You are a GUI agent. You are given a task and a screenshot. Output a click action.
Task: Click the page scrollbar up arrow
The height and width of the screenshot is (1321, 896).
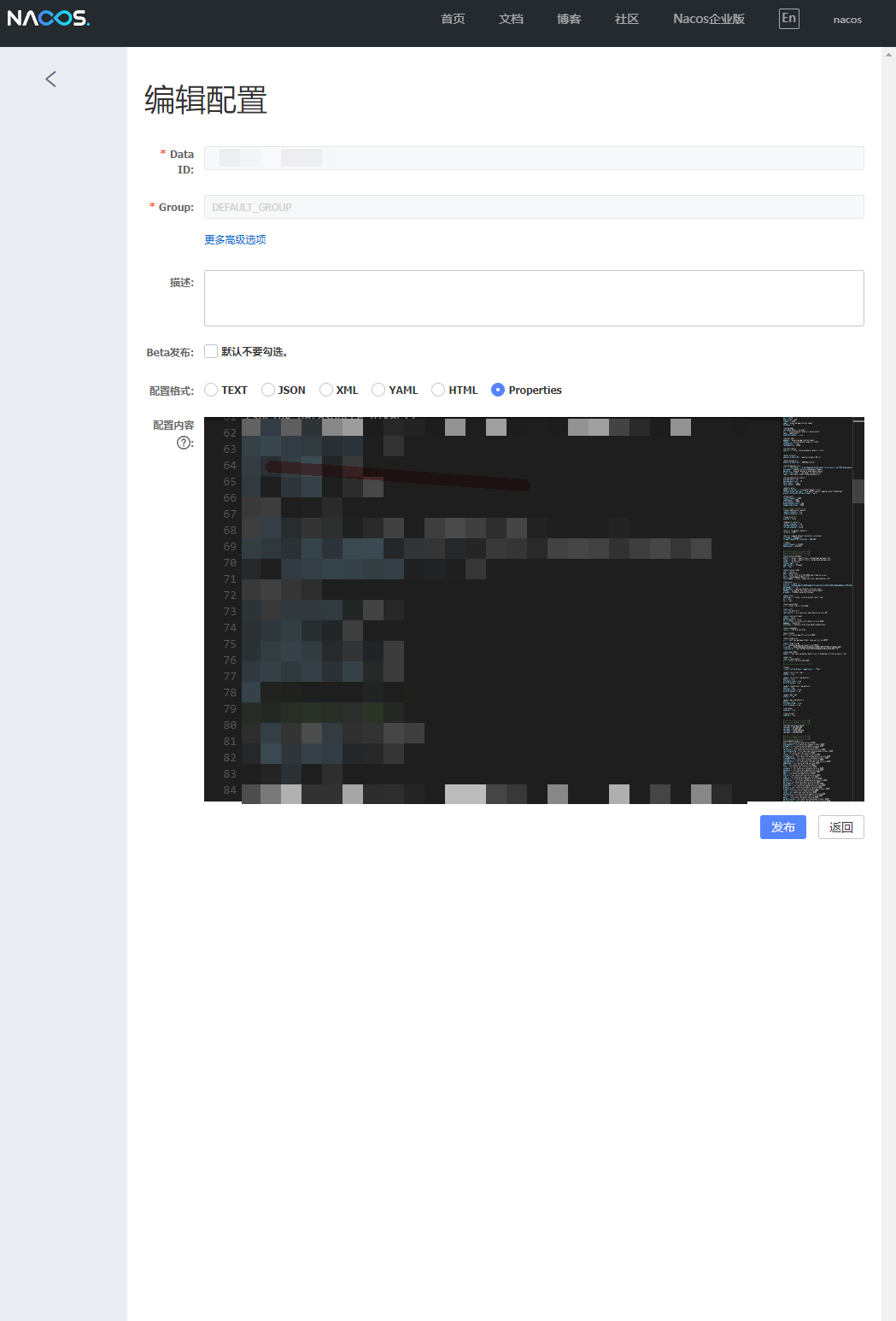888,54
